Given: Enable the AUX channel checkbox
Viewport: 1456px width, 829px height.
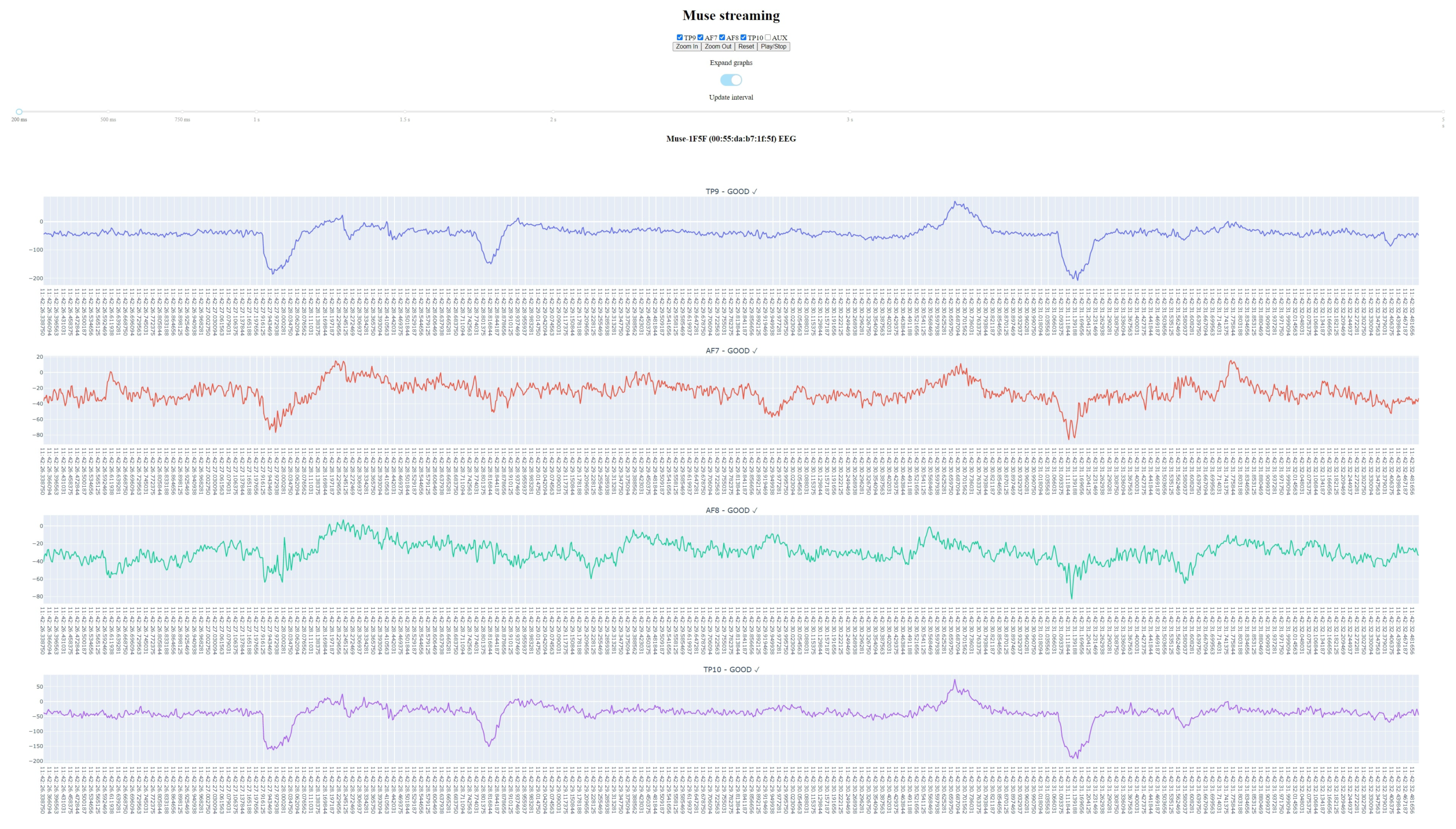Looking at the screenshot, I should pos(767,38).
